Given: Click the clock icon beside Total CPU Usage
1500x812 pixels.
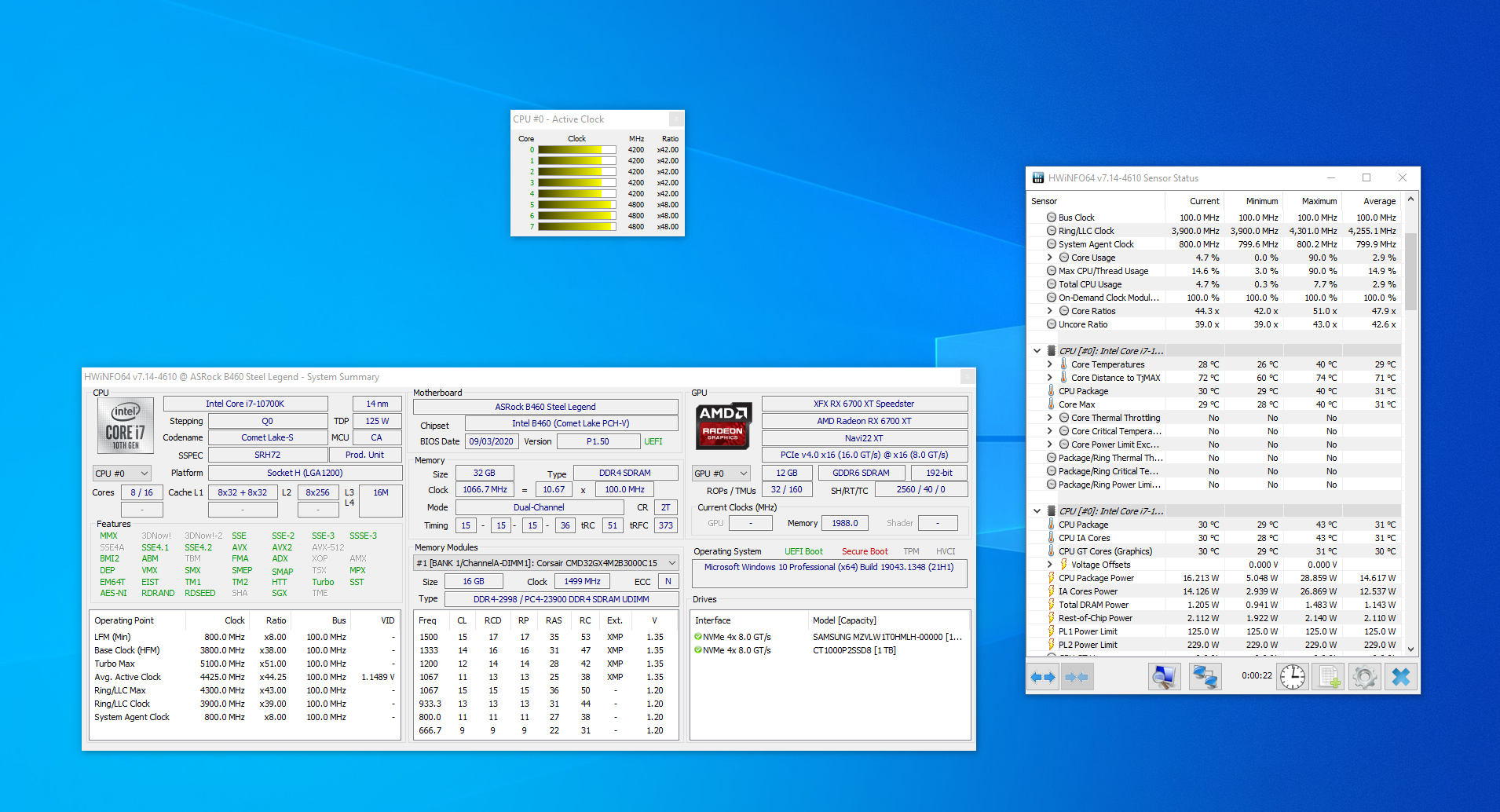Looking at the screenshot, I should [1052, 284].
